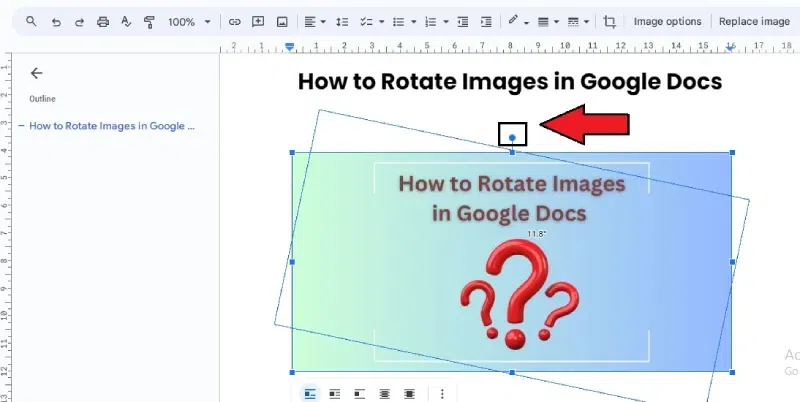Apply a bulleted list

pos(398,22)
